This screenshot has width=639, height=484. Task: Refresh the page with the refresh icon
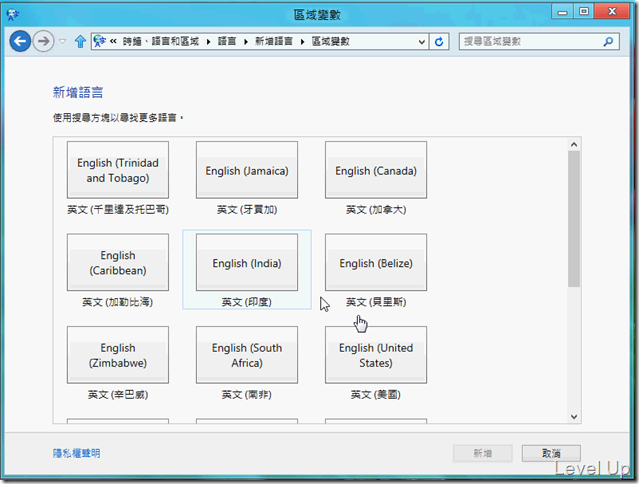pyautogui.click(x=439, y=42)
